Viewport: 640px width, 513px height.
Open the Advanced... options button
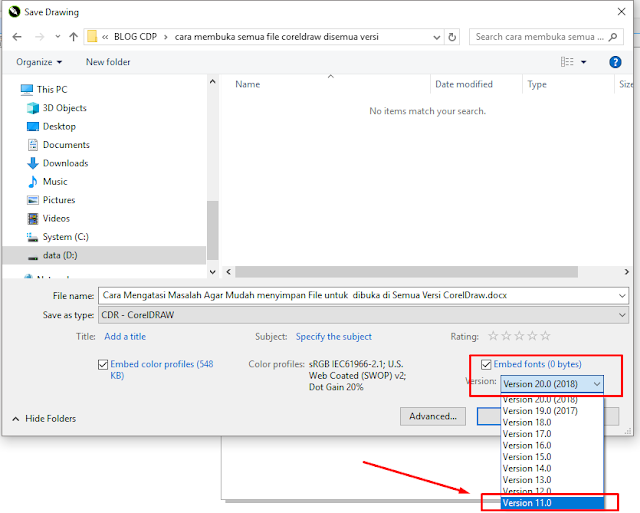[433, 416]
